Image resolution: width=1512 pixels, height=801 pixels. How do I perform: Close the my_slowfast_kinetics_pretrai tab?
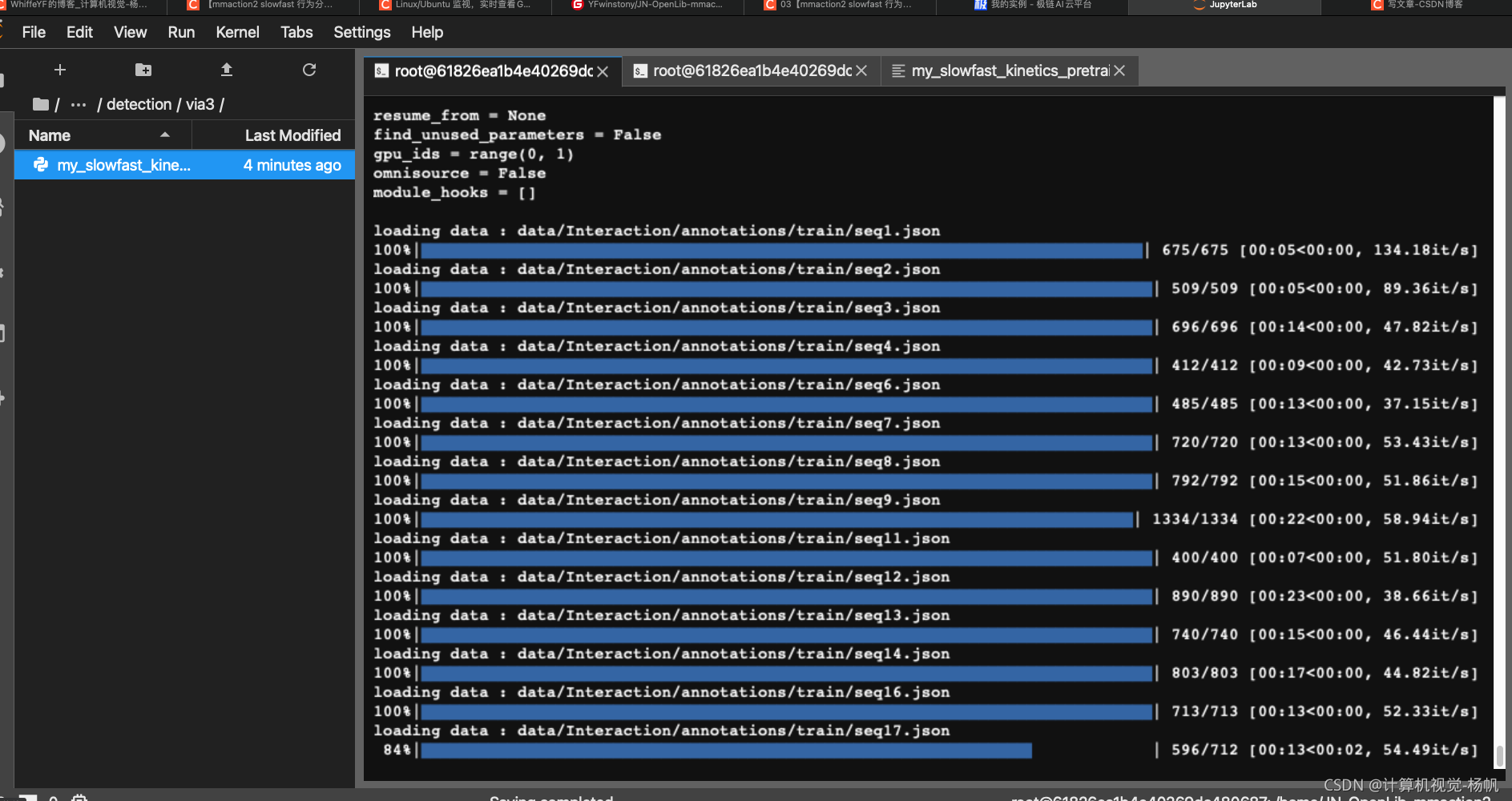pos(1119,71)
